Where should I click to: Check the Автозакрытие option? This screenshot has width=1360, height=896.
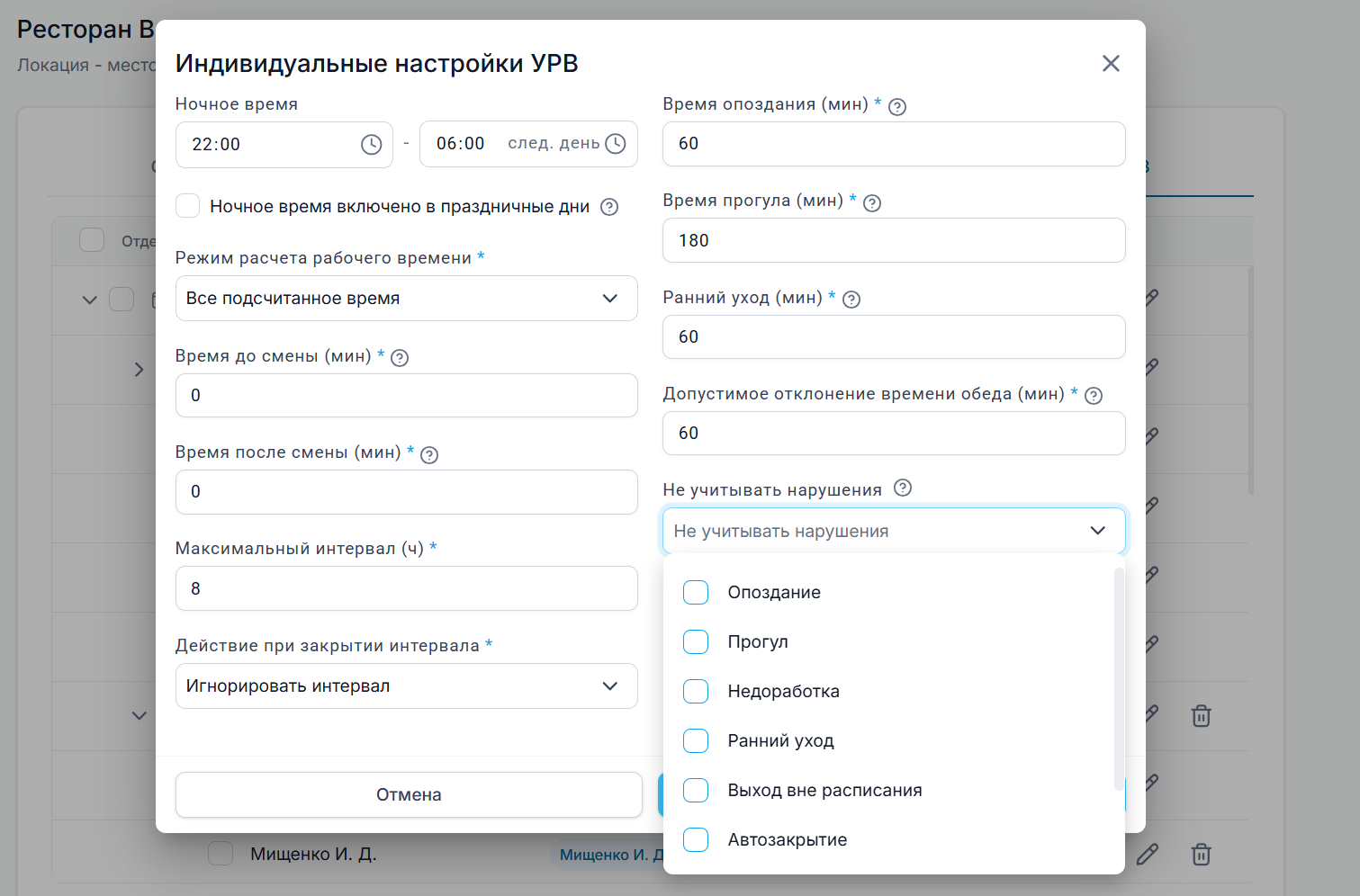tap(696, 839)
